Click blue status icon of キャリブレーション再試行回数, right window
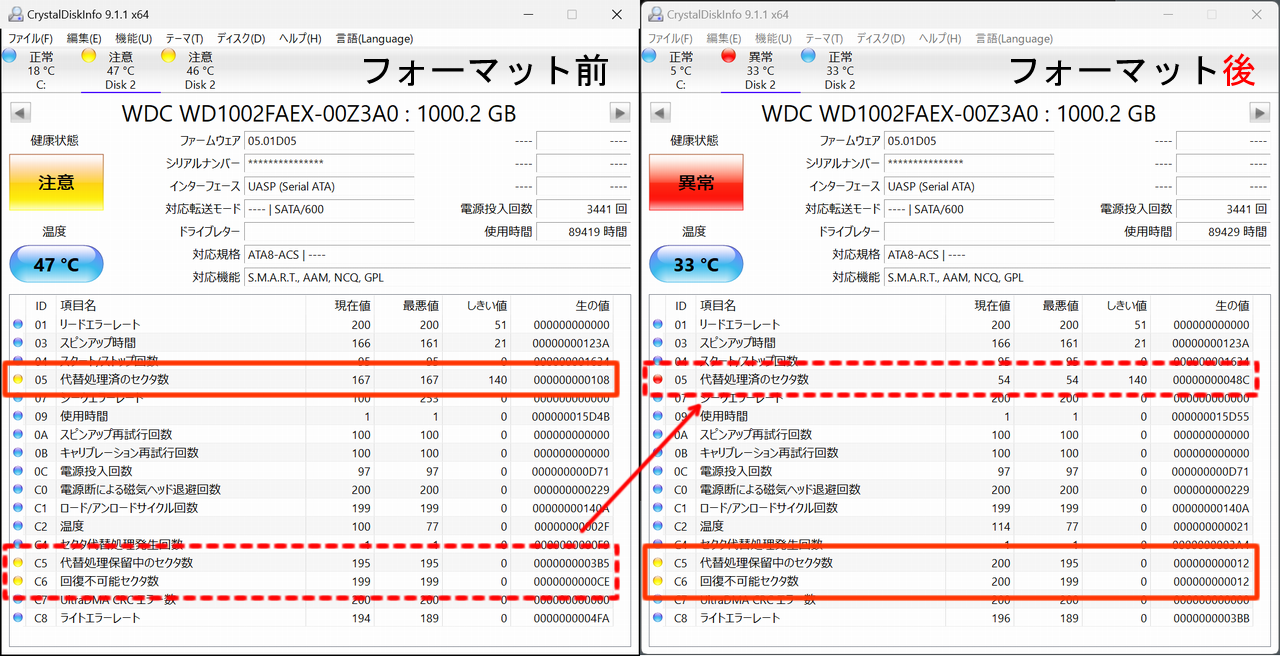The image size is (1280, 656). coord(657,453)
